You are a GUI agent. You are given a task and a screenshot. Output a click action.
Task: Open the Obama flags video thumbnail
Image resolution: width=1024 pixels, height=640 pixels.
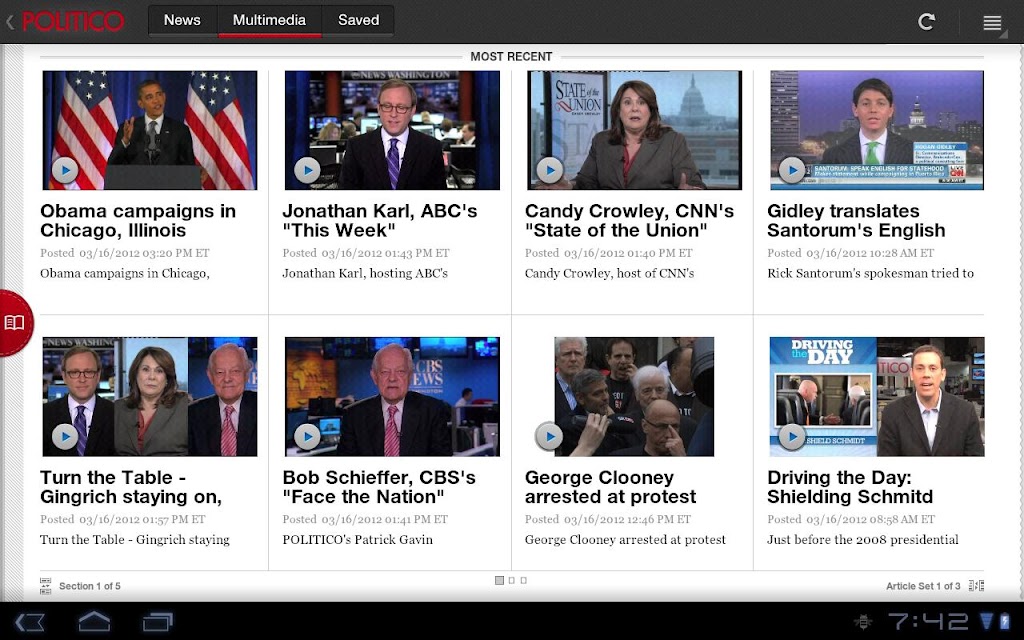[150, 130]
